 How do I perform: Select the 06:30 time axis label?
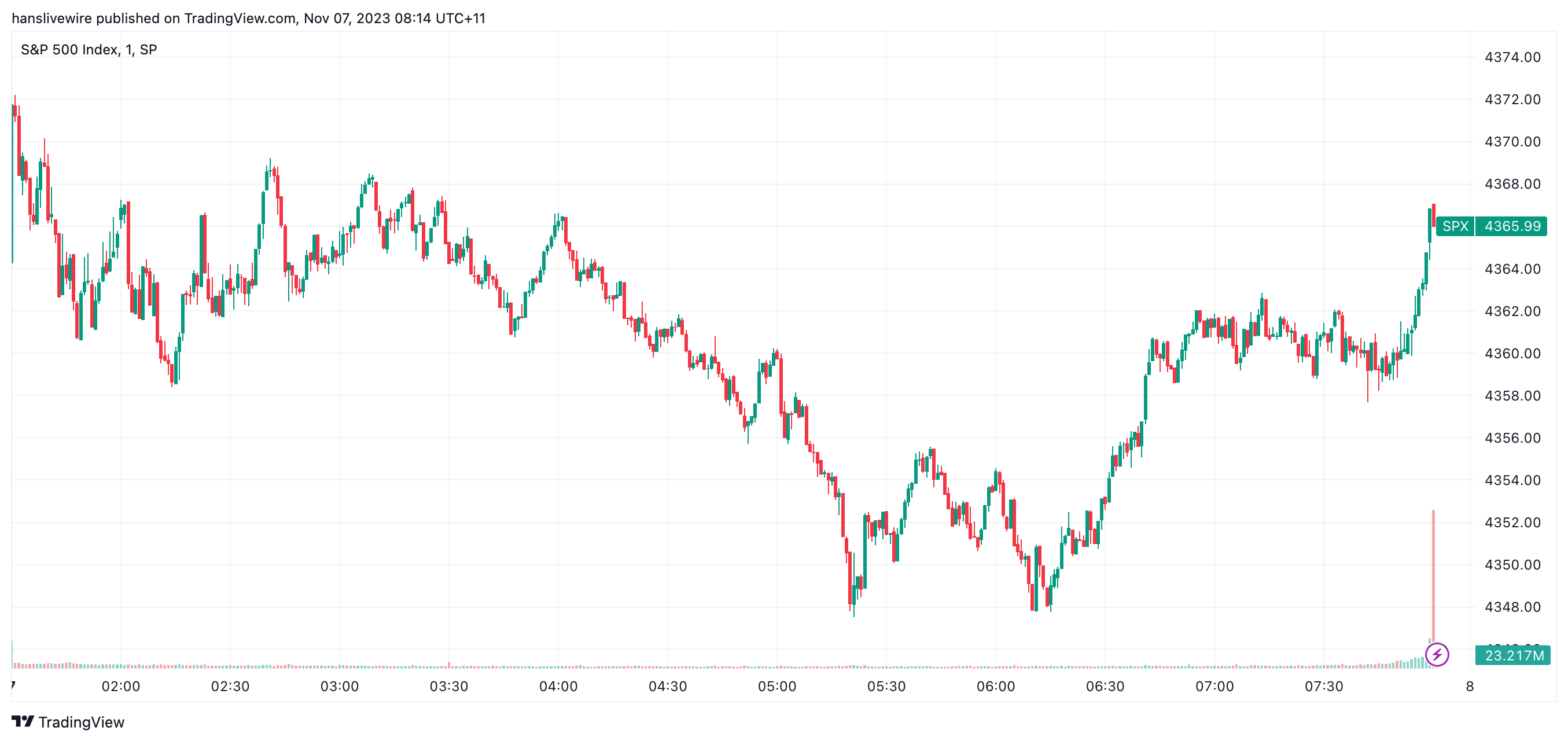pyautogui.click(x=1105, y=686)
